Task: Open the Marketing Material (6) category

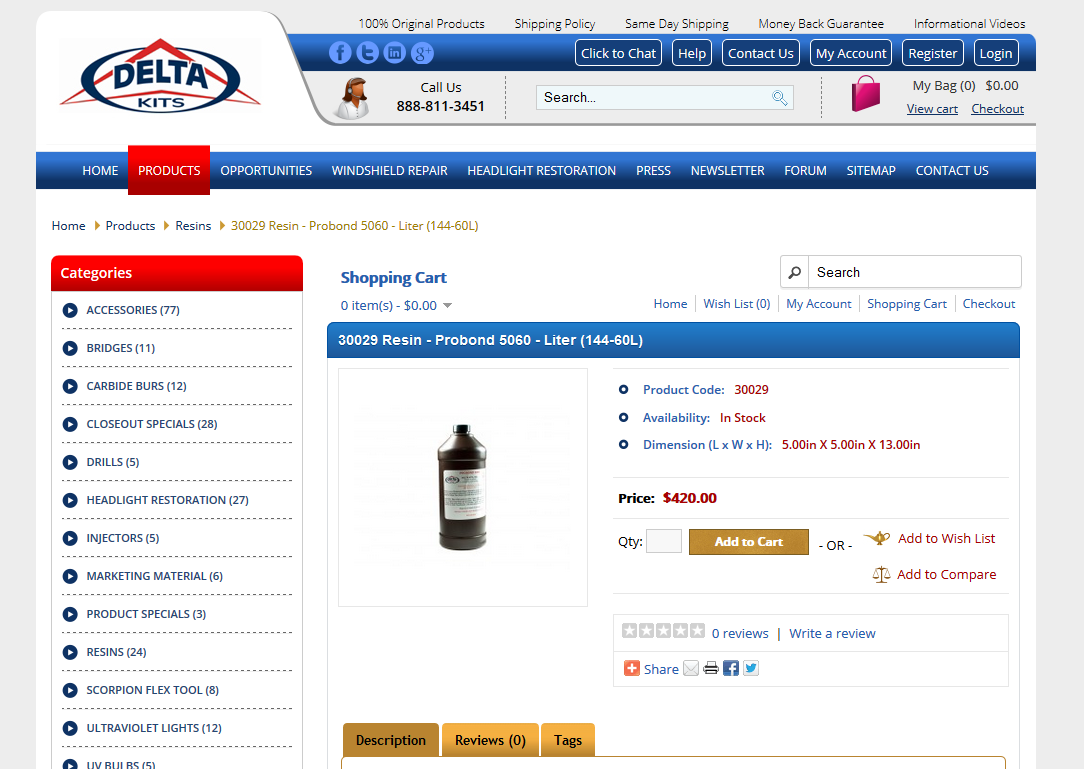Action: tap(155, 576)
